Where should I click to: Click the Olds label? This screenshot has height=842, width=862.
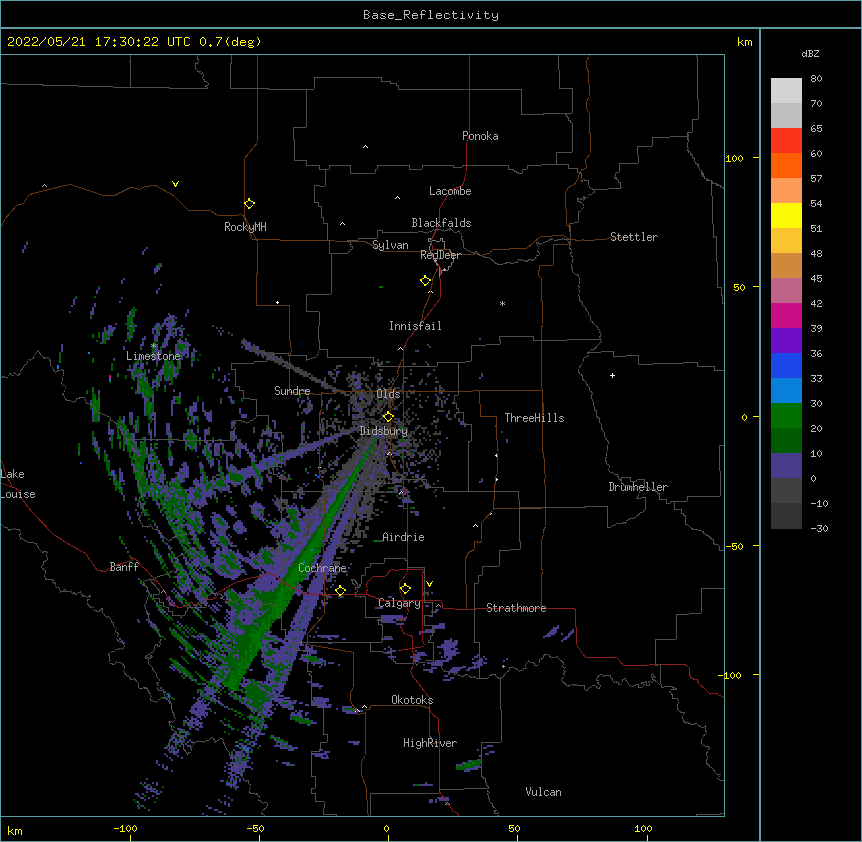[388, 394]
